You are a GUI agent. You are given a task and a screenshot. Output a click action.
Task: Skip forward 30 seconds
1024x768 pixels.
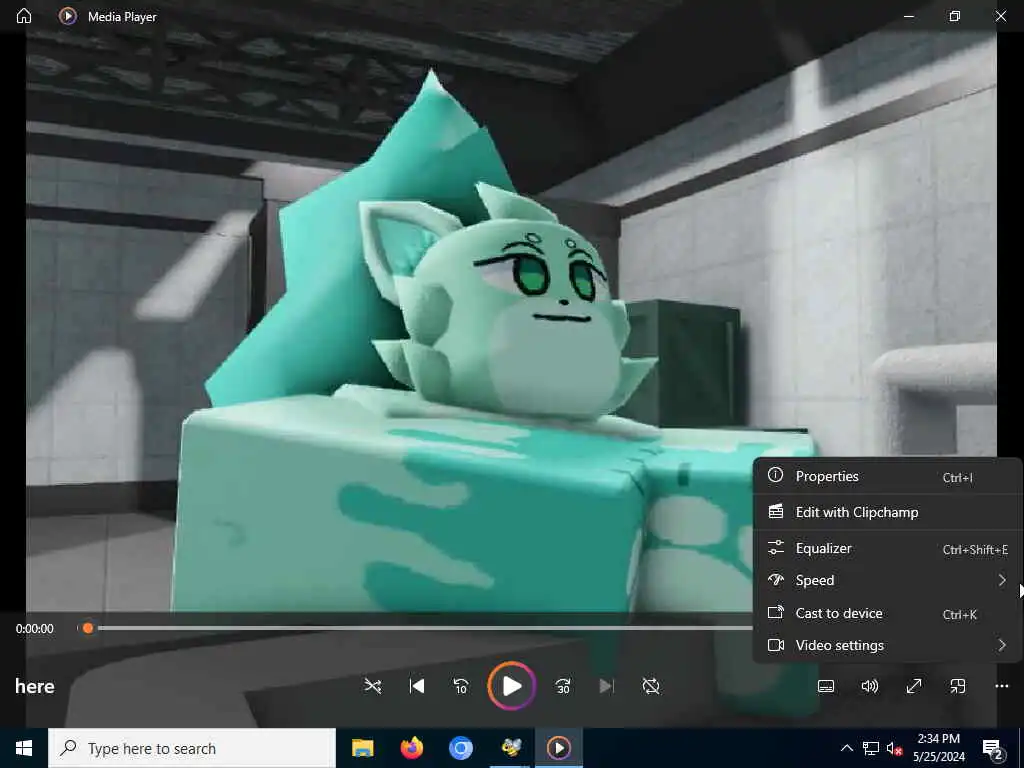(563, 686)
